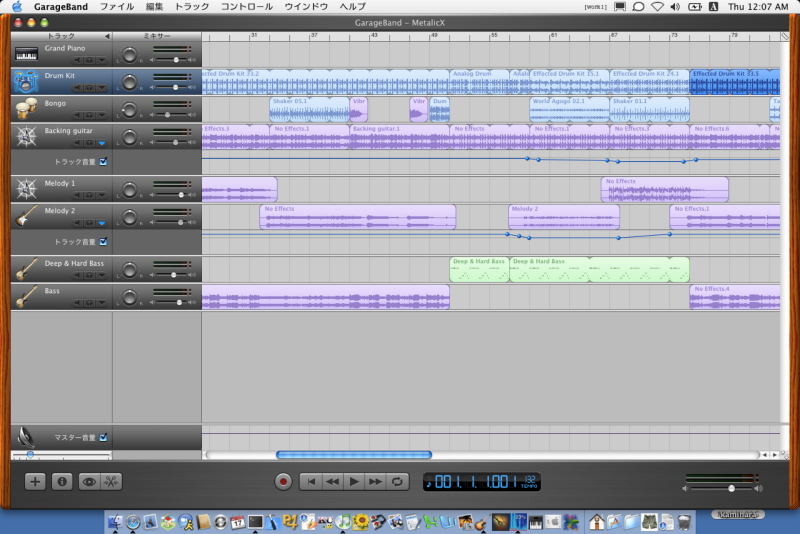Open the track editor scissors icon
This screenshot has height=534, width=800.
pos(111,481)
